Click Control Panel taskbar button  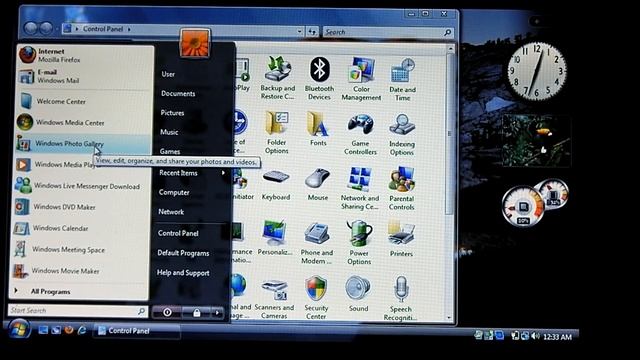[136, 331]
